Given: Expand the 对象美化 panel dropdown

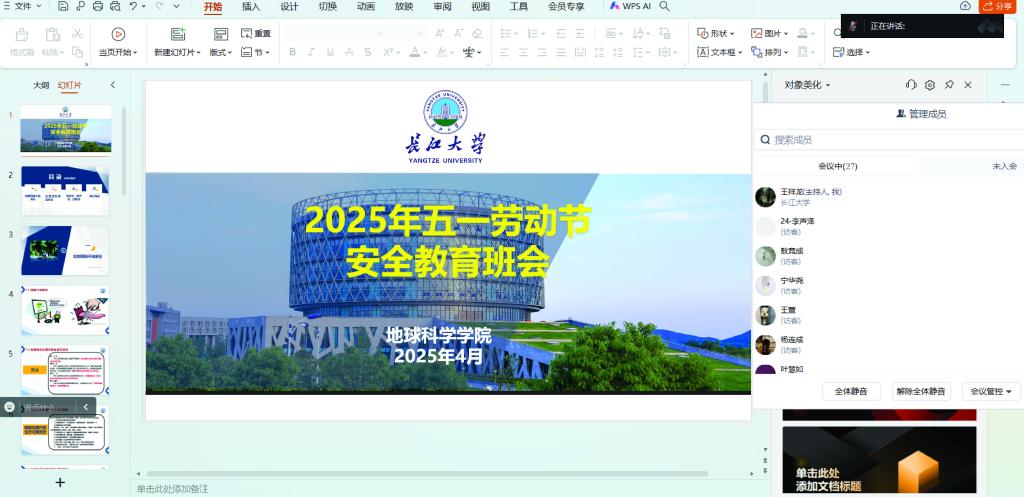Looking at the screenshot, I should click(808, 85).
